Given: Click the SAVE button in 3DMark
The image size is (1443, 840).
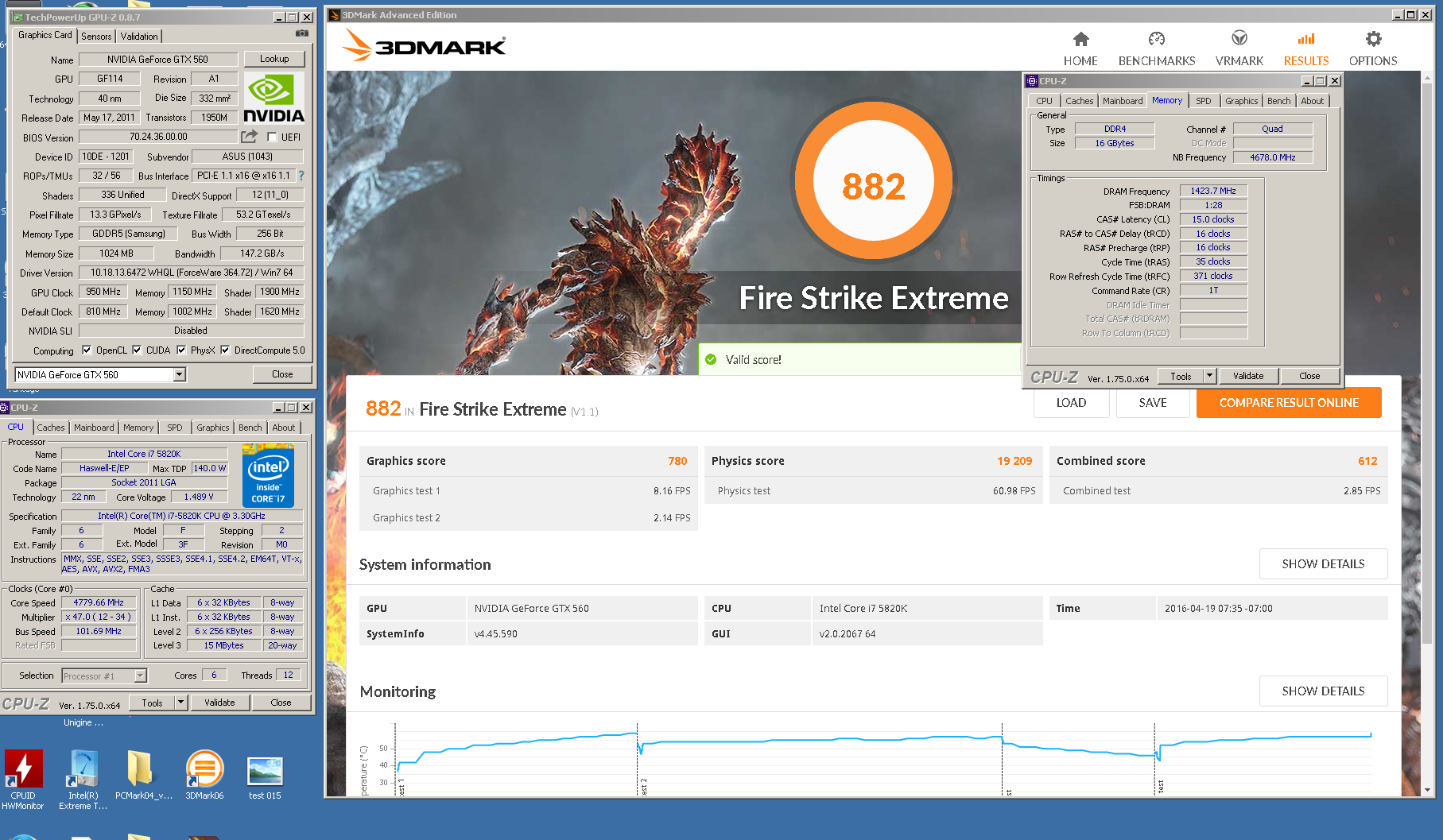Looking at the screenshot, I should click(x=1153, y=403).
